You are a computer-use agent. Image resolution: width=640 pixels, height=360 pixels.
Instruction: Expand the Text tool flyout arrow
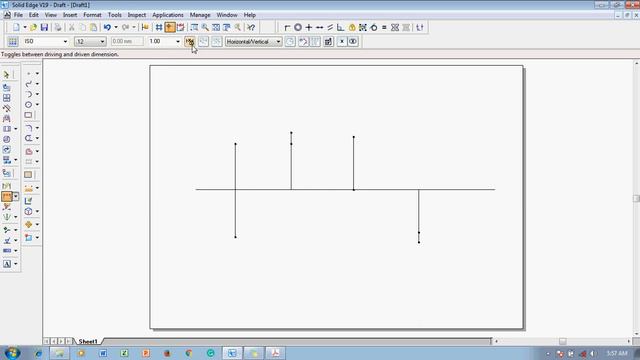click(16, 264)
